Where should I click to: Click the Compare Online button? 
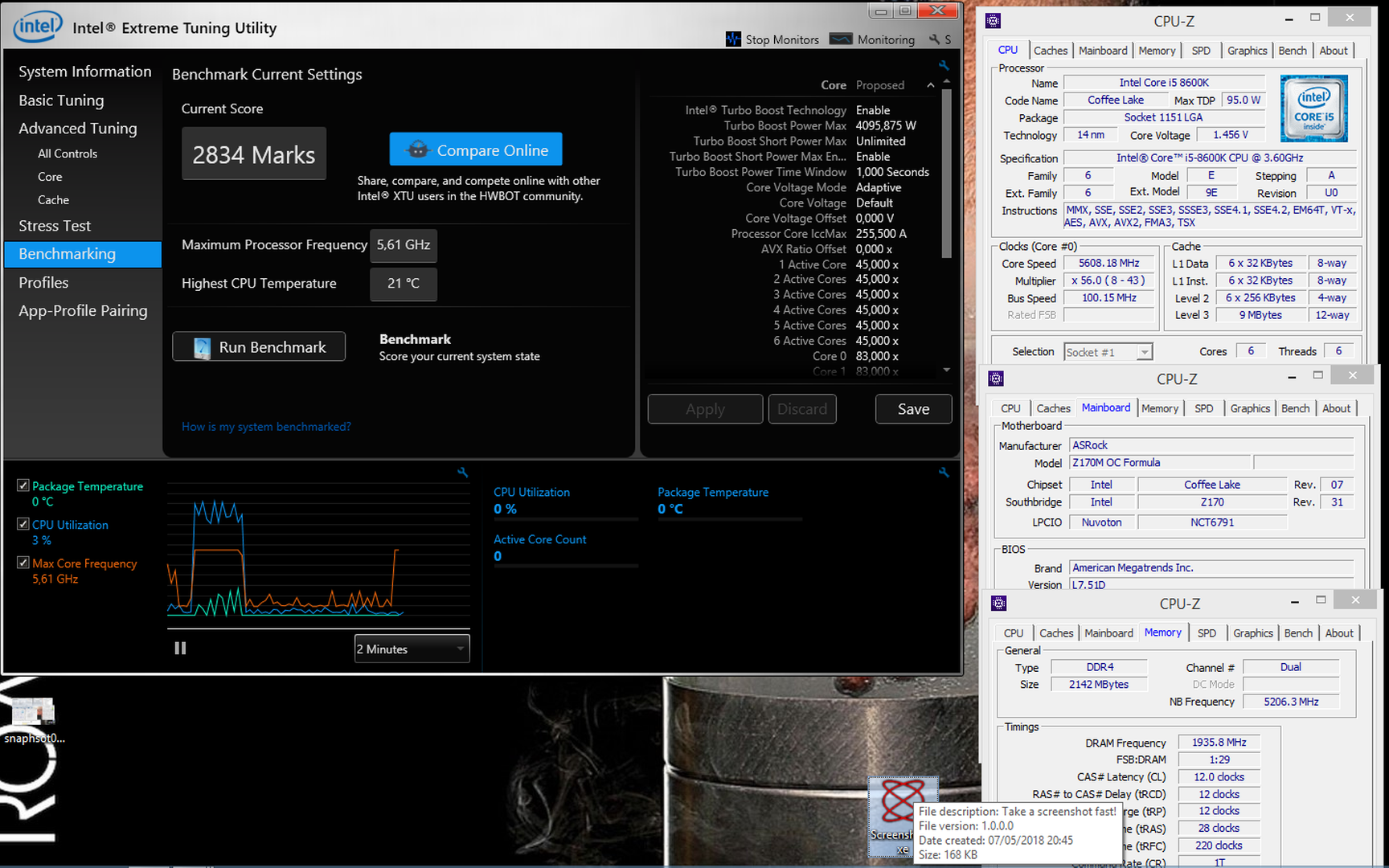pyautogui.click(x=476, y=149)
